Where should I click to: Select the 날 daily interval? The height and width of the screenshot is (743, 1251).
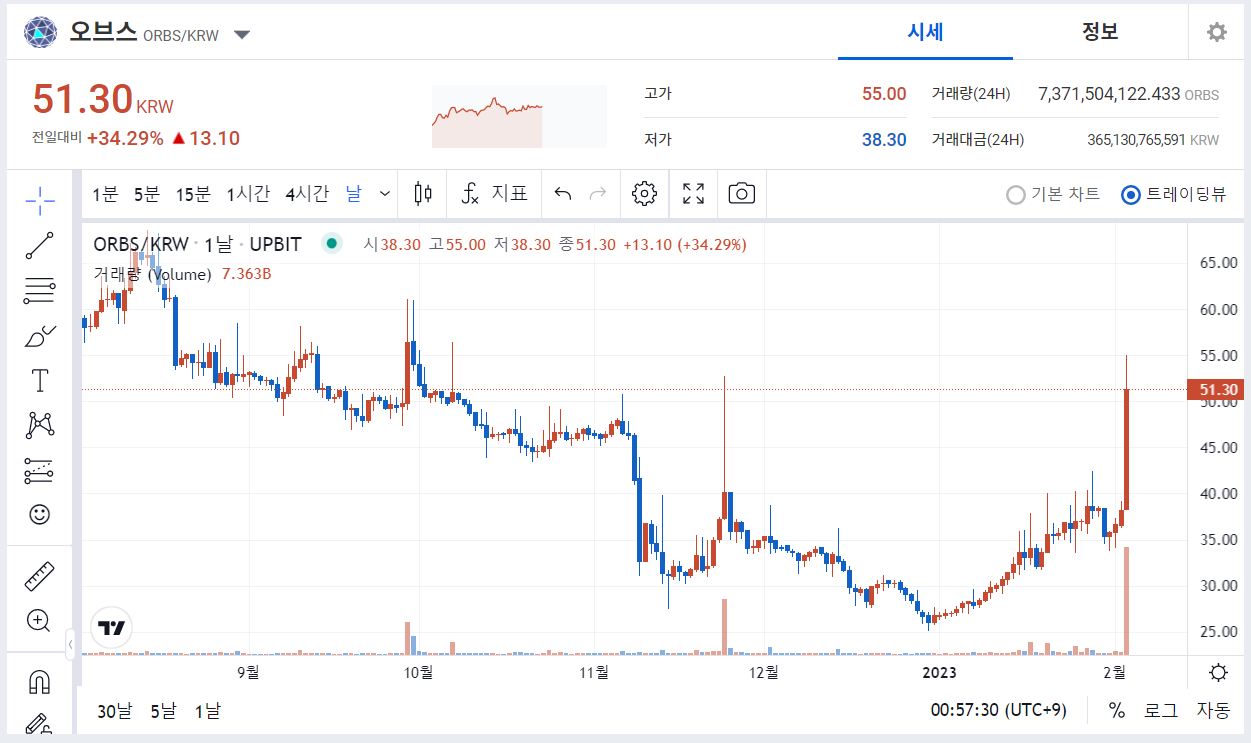pyautogui.click(x=354, y=194)
